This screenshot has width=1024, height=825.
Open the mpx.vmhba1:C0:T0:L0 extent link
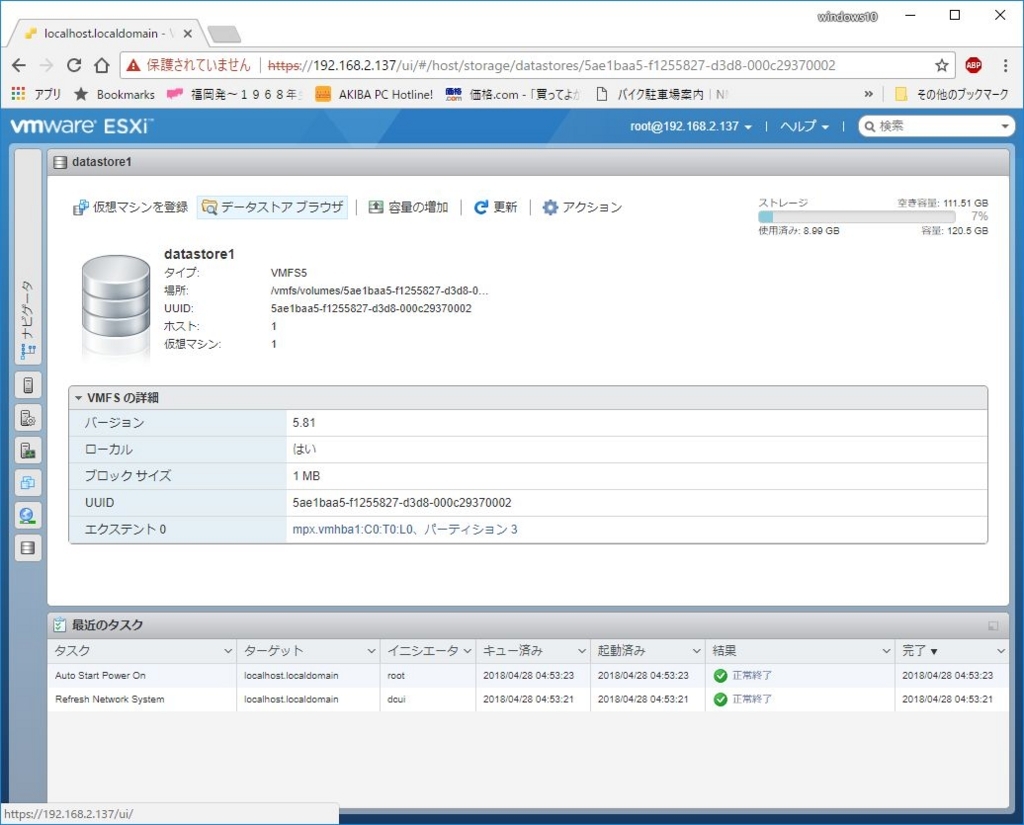coord(405,530)
